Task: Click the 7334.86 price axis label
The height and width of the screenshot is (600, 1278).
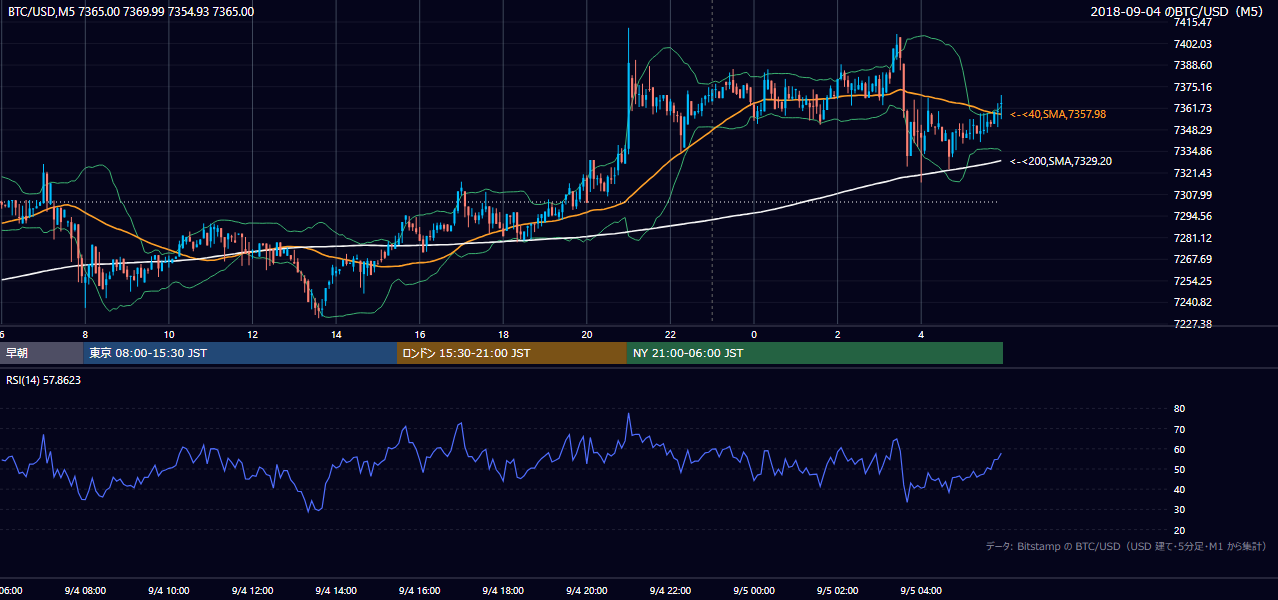Action: pos(1193,151)
